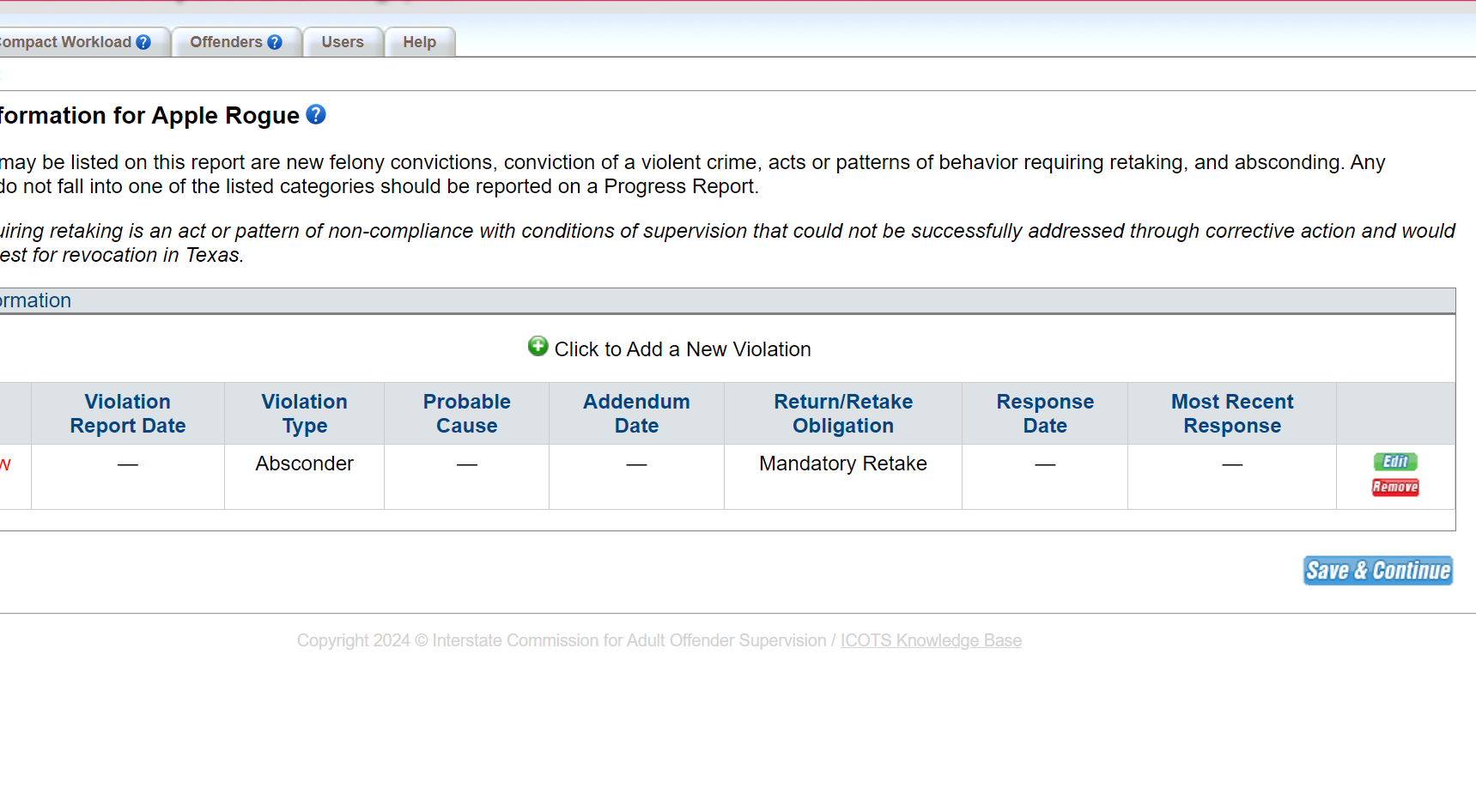Screen dimensions: 1476x812
Task: Click Probable Cause column header
Action: click(x=467, y=414)
